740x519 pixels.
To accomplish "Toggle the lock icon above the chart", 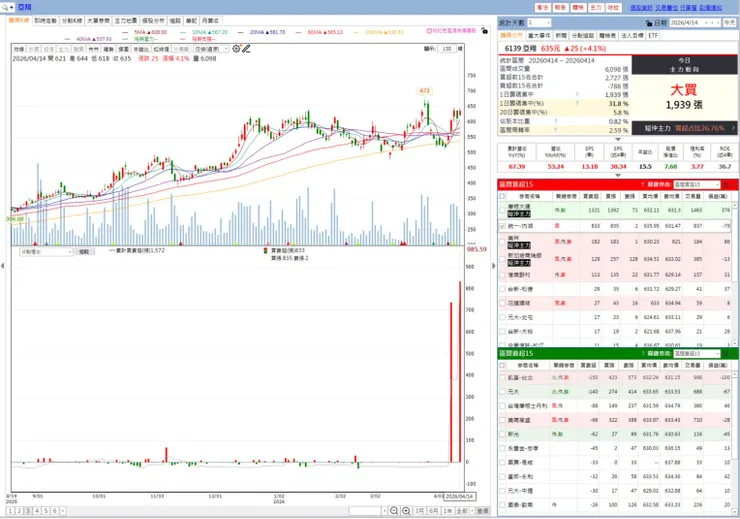I will (x=484, y=31).
